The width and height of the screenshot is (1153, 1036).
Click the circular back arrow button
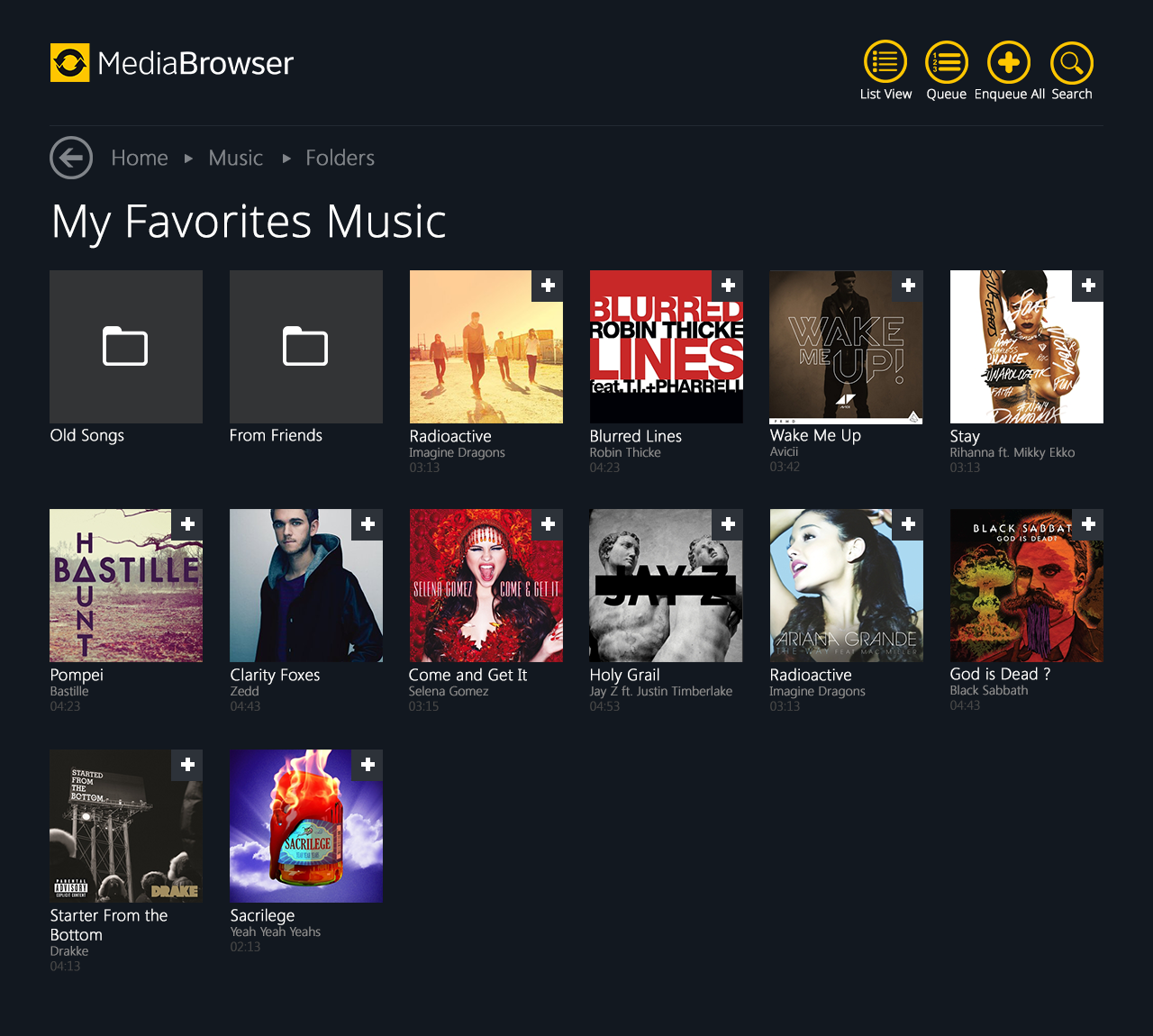click(x=71, y=159)
